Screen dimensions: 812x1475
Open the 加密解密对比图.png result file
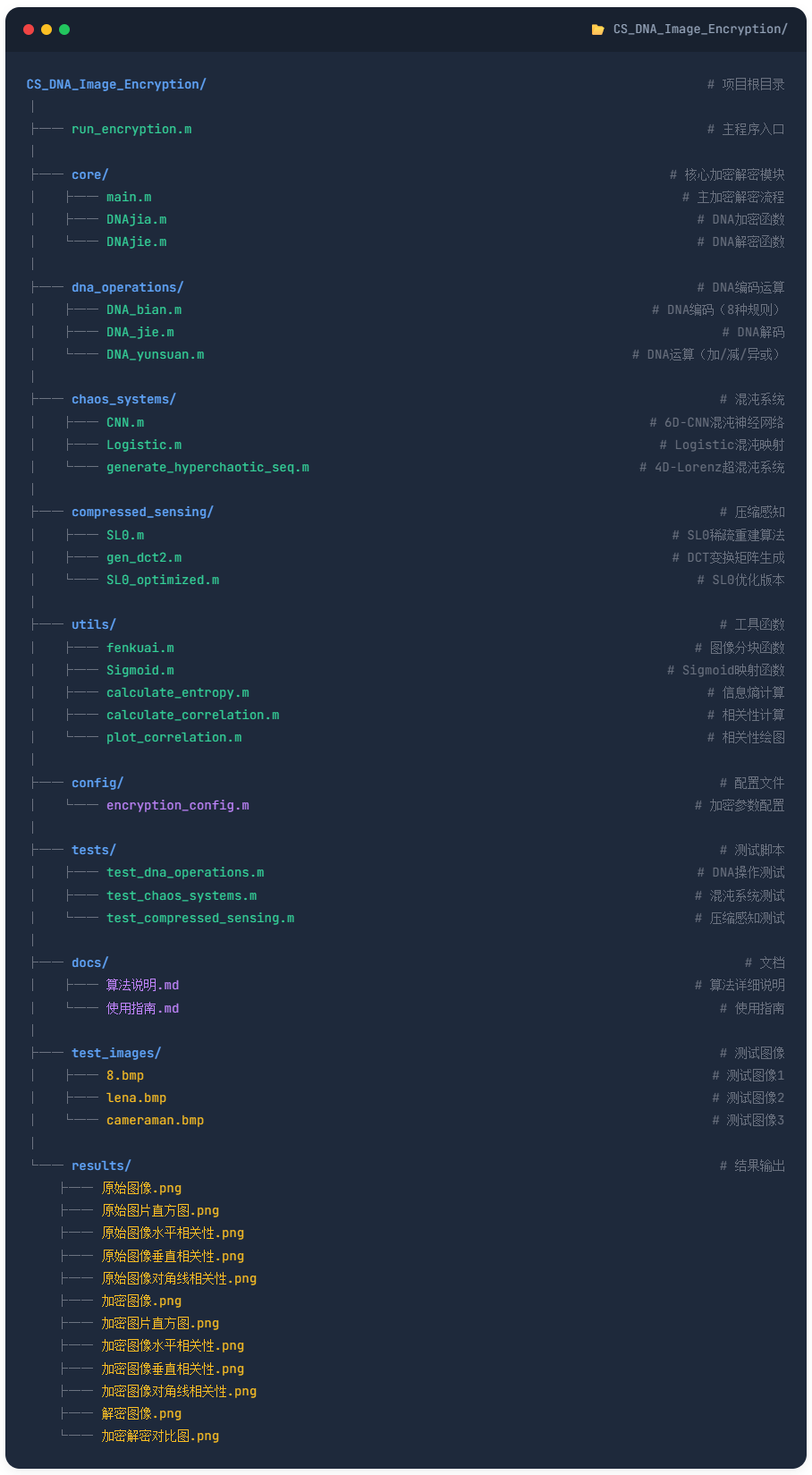coord(160,1436)
